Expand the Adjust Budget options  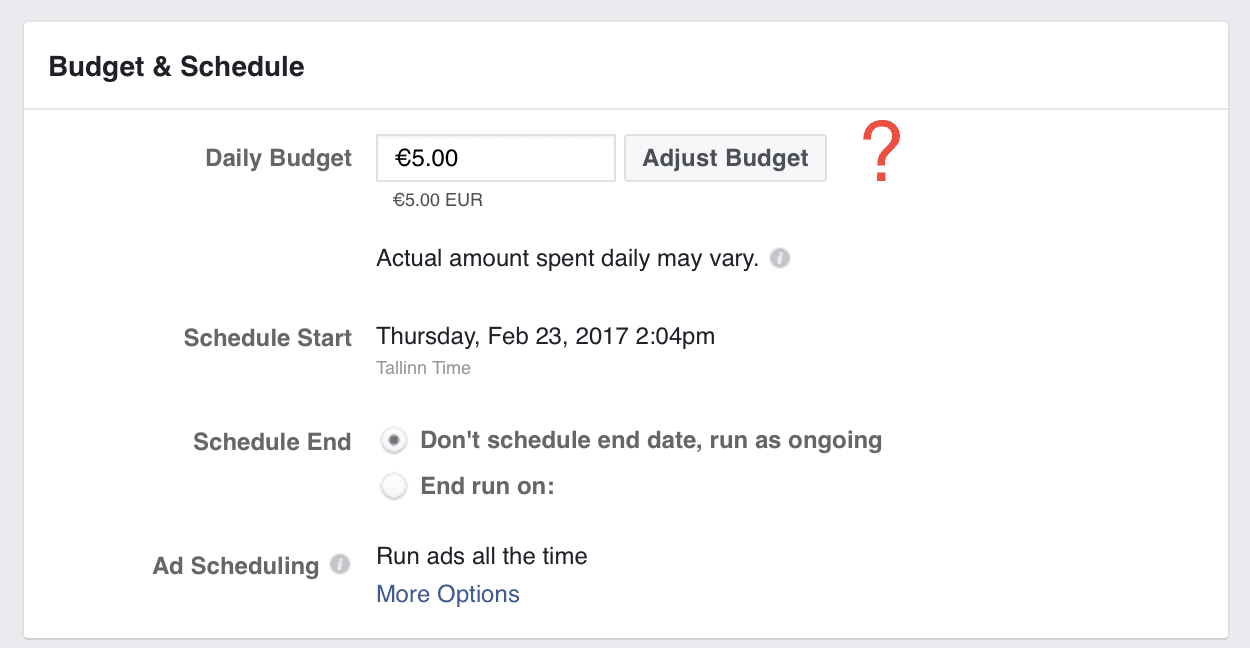pyautogui.click(x=725, y=157)
